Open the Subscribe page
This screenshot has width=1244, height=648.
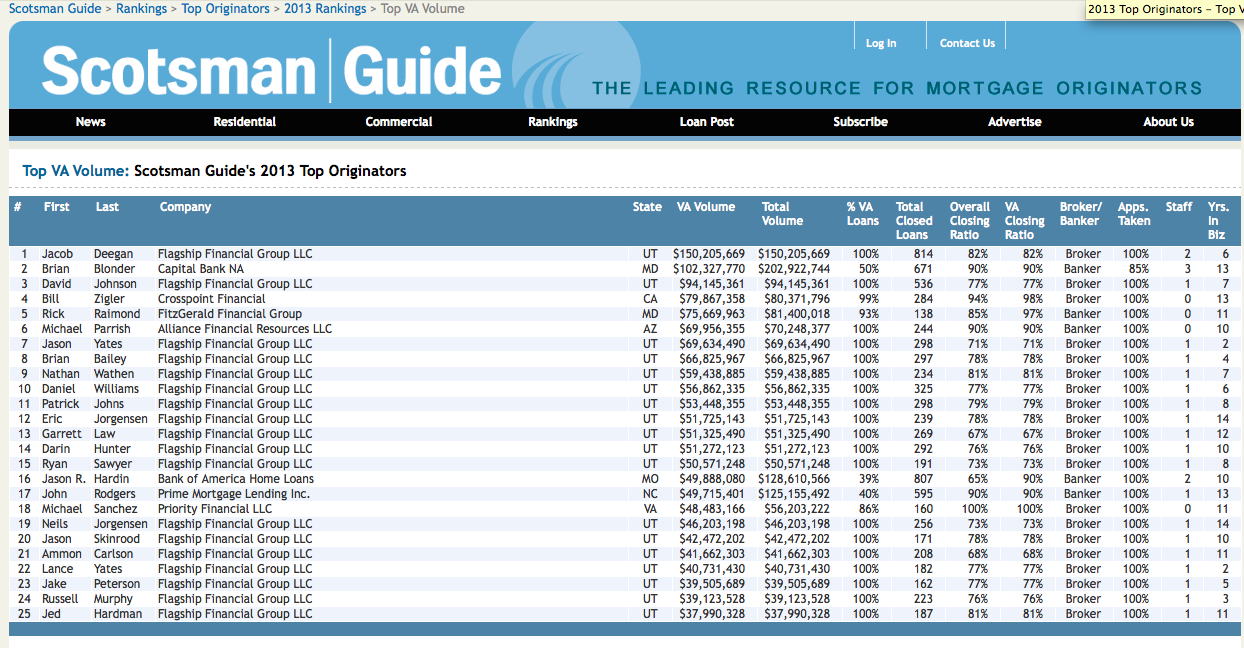point(860,122)
